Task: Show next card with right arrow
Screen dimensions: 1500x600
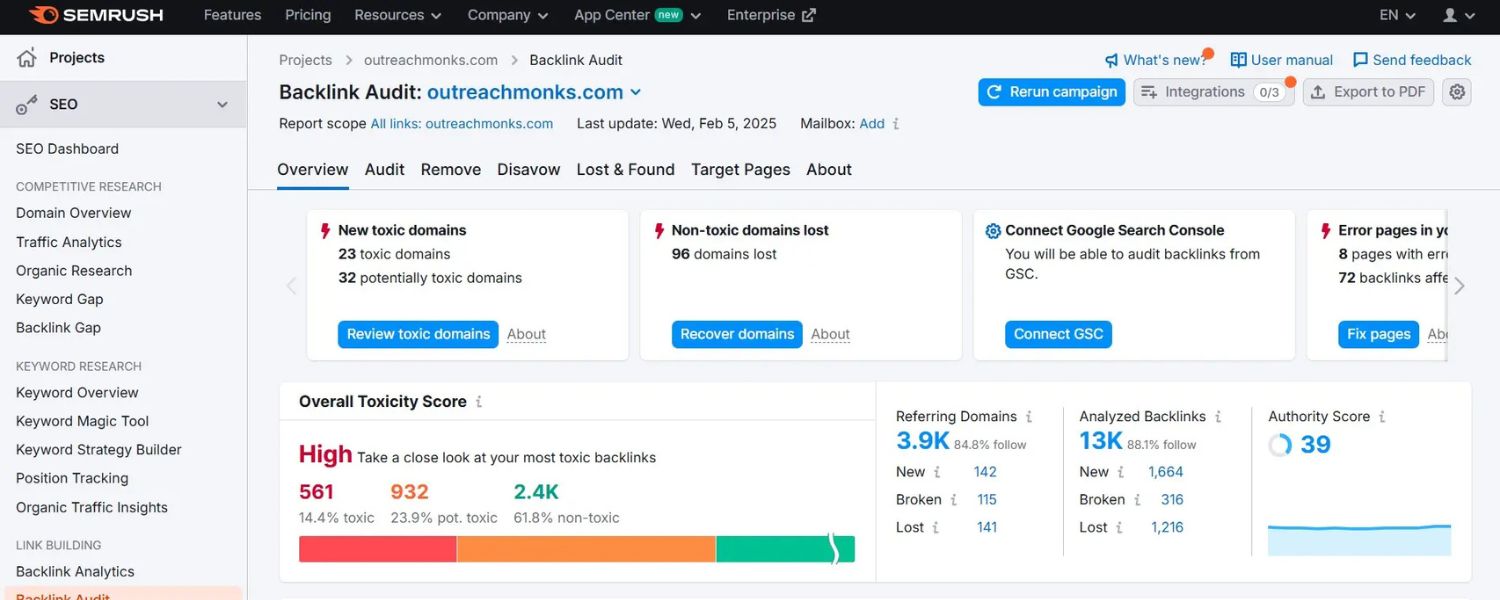Action: [1459, 286]
